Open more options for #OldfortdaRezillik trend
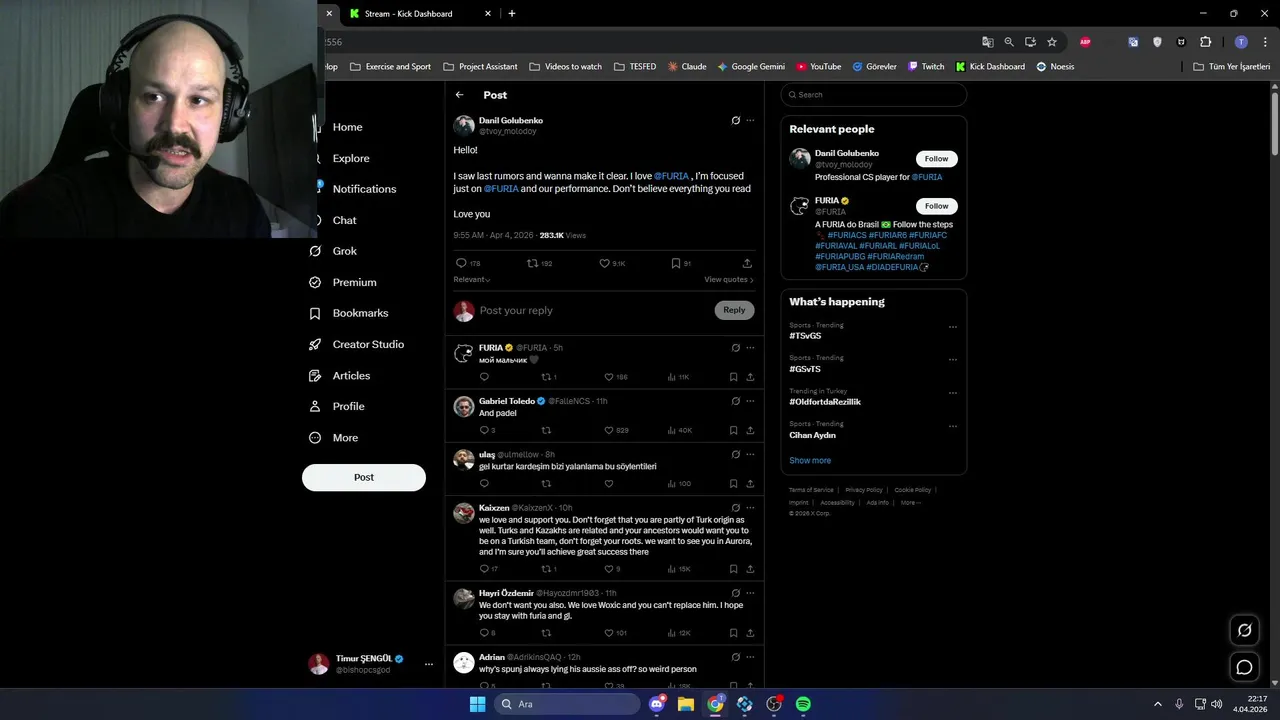 coord(952,393)
